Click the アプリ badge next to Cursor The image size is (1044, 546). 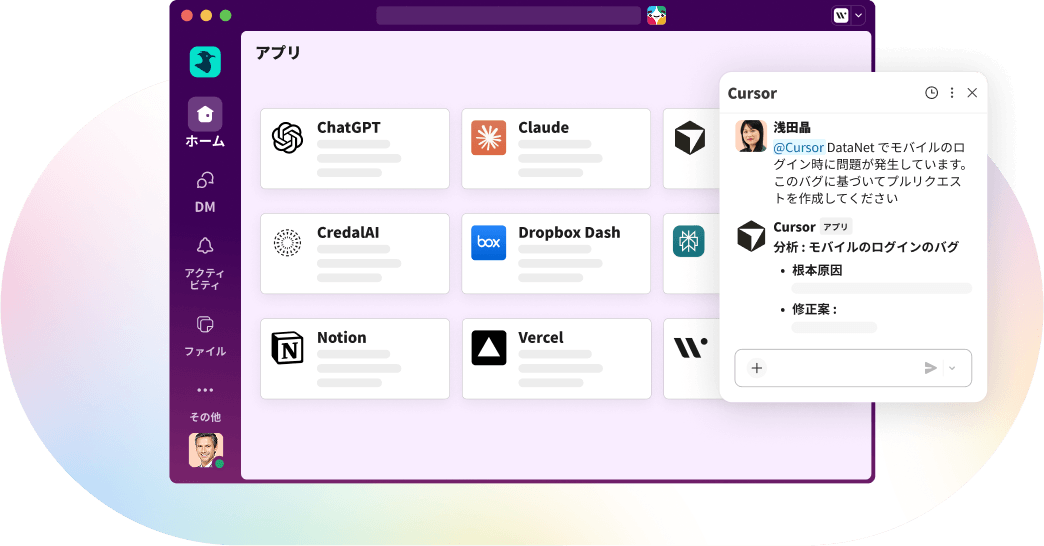click(x=836, y=227)
